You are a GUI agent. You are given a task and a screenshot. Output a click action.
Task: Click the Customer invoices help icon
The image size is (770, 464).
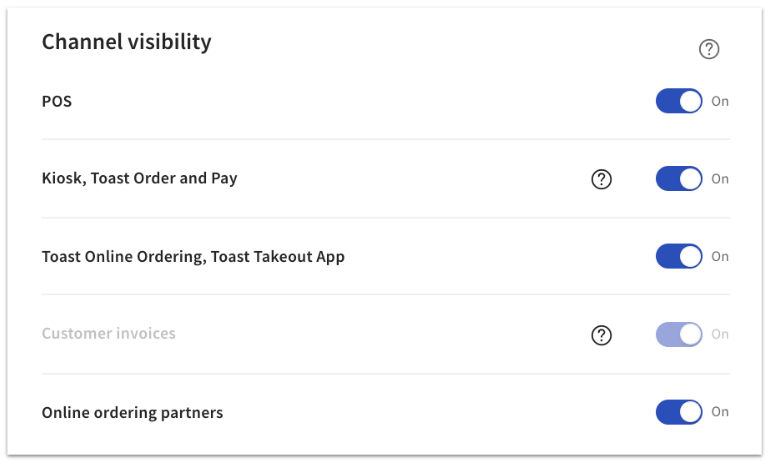point(601,335)
